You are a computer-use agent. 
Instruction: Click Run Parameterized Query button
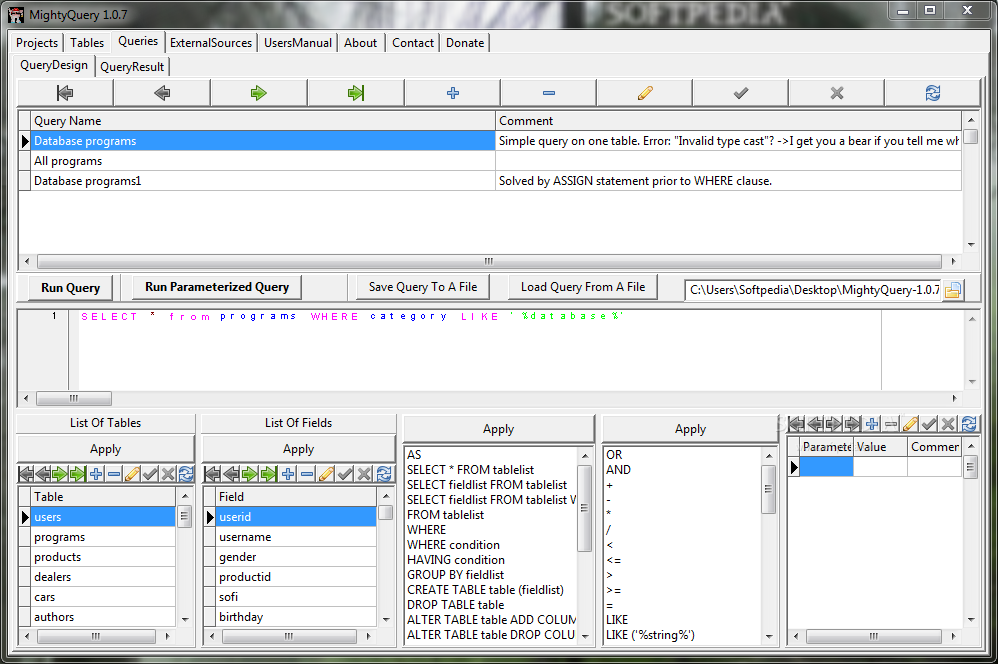[x=216, y=287]
